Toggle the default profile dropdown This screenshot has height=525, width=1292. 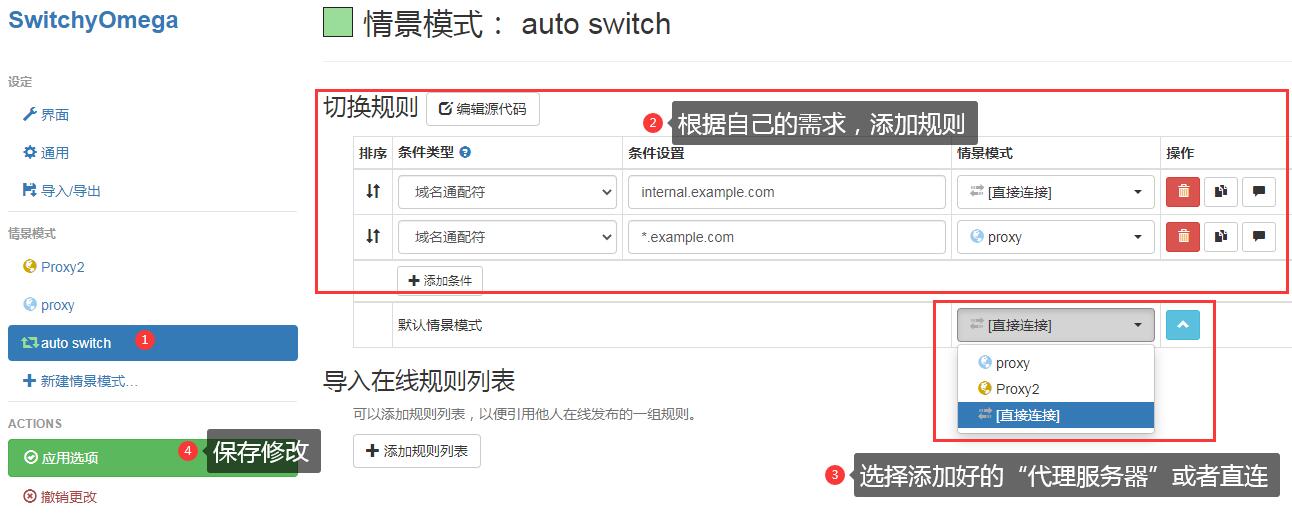pyautogui.click(x=1056, y=325)
